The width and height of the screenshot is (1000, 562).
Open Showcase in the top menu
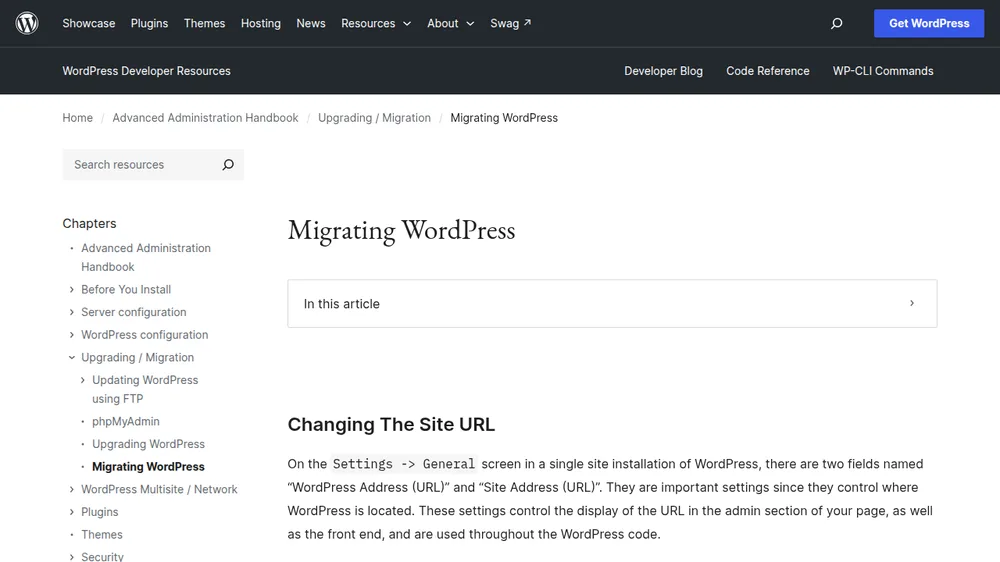click(89, 24)
